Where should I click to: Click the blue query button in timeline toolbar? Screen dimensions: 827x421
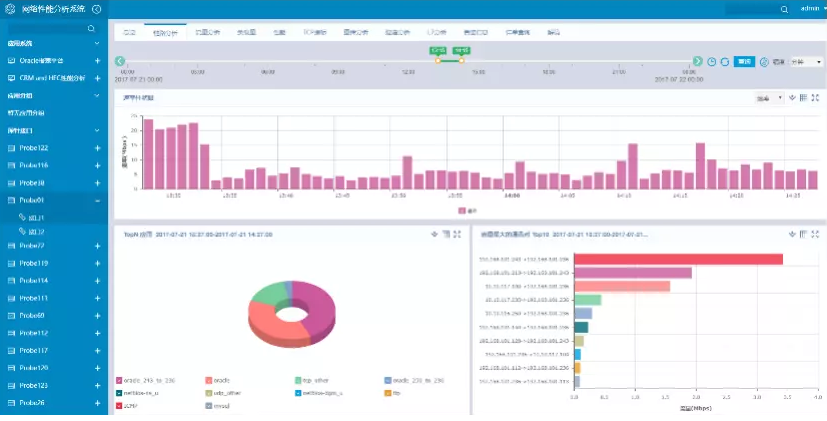(x=745, y=62)
